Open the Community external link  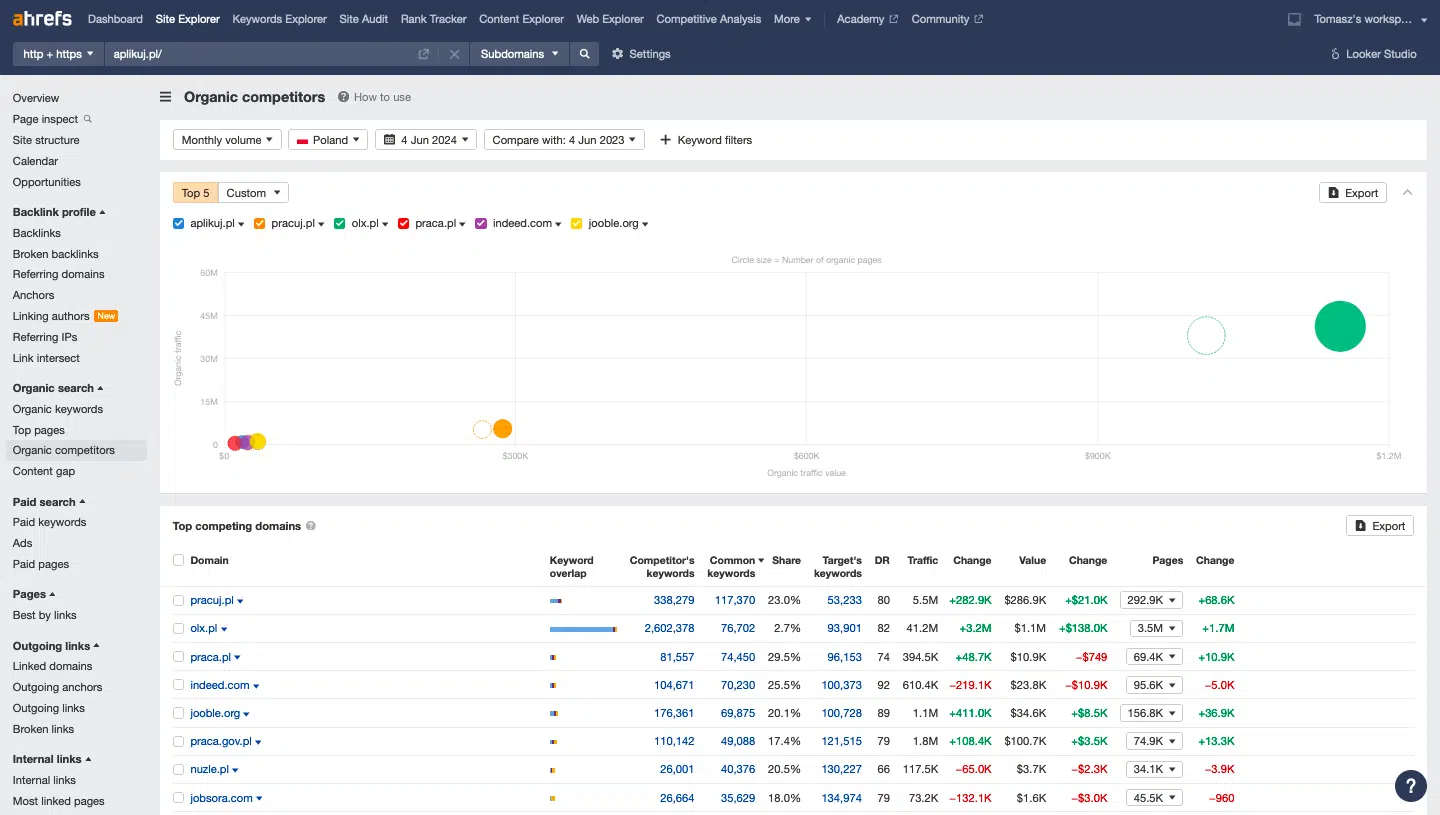click(947, 19)
